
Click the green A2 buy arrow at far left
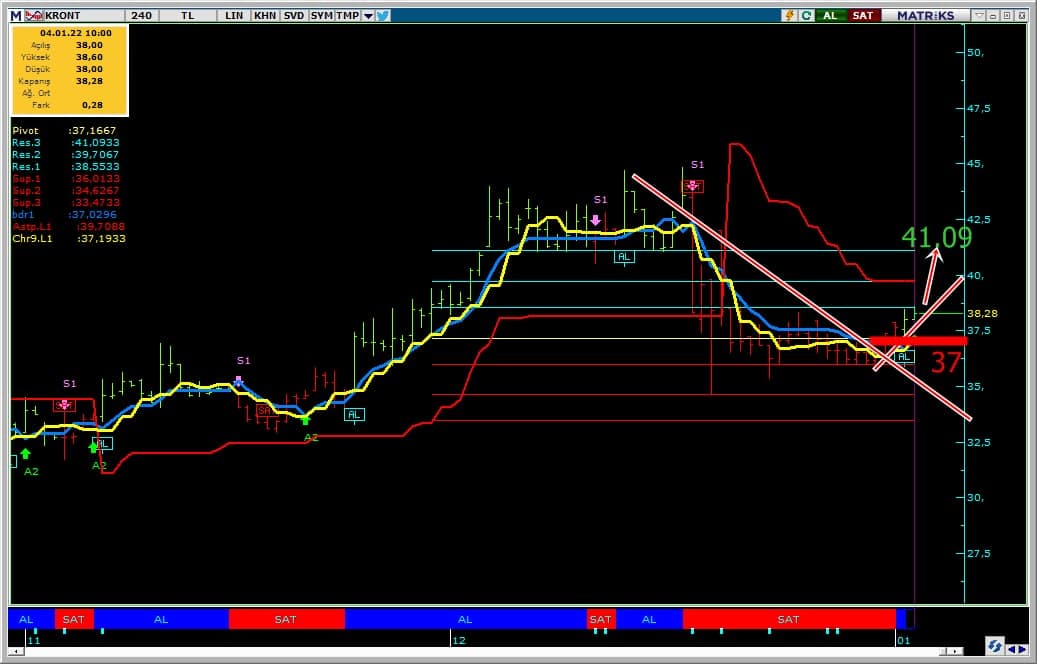pos(25,454)
